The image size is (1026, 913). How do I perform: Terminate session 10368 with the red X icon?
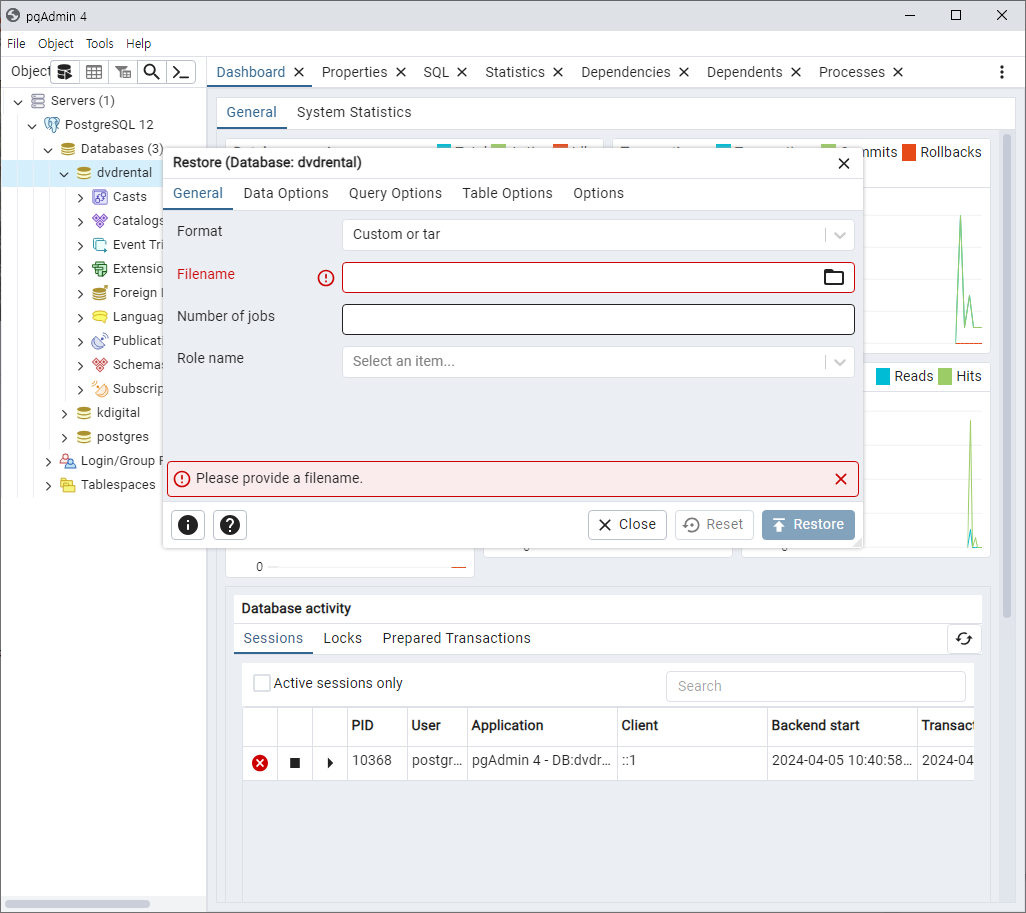click(260, 762)
